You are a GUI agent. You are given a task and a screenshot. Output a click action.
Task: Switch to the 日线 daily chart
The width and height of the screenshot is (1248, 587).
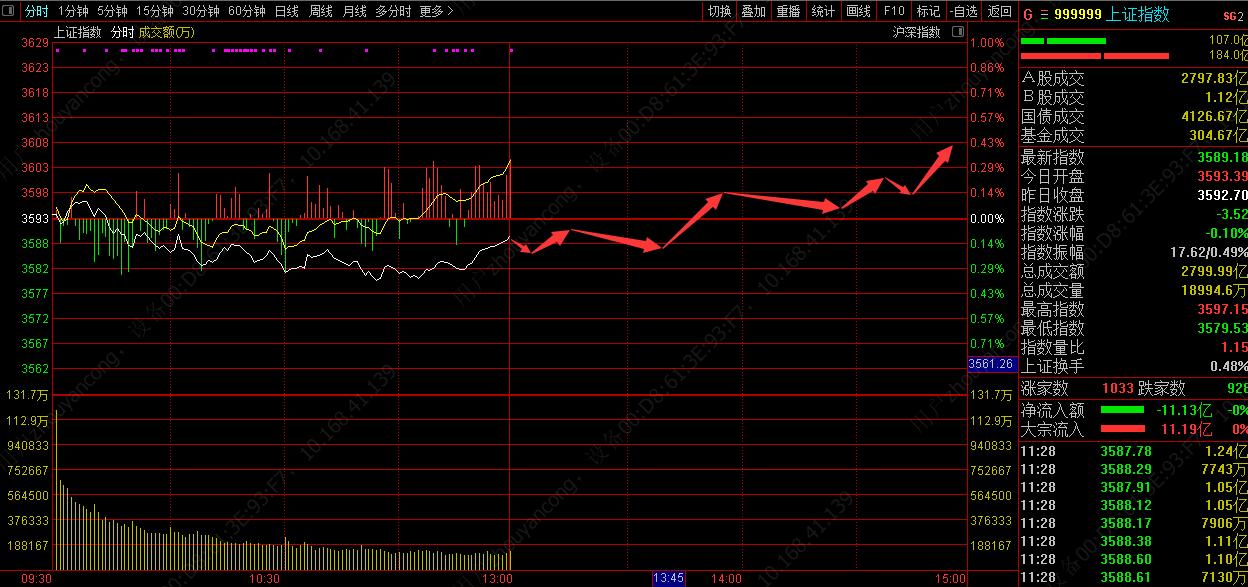(x=286, y=11)
